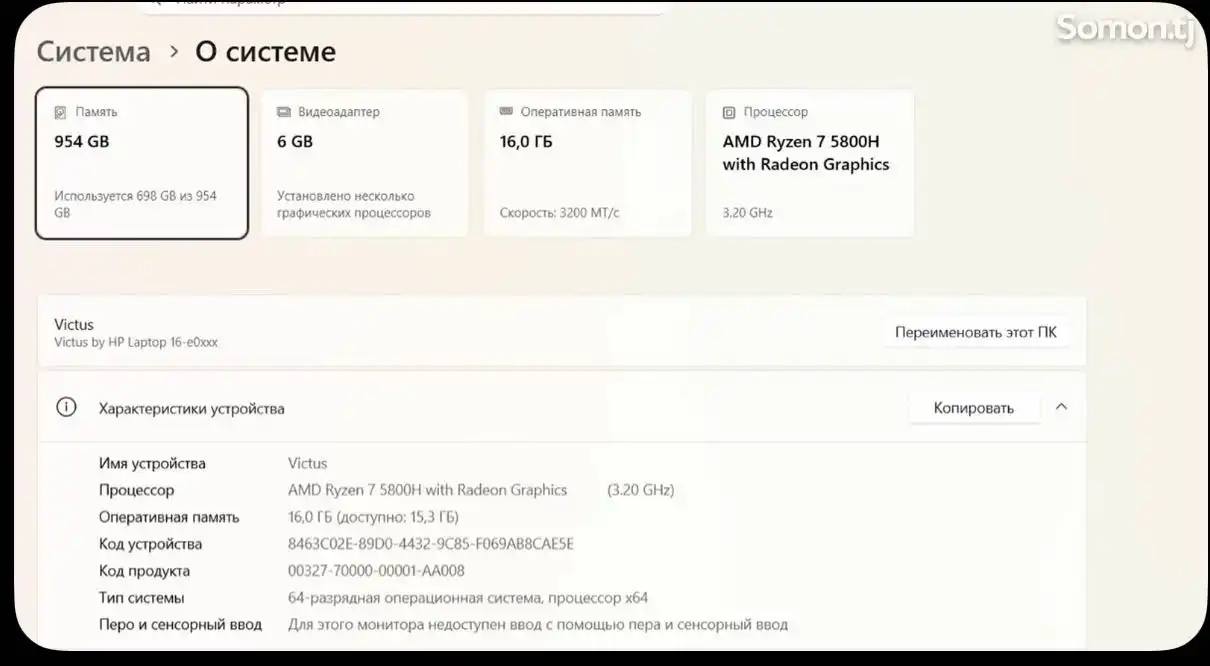Click the Перо и сенсорный ввод label

click(180, 625)
